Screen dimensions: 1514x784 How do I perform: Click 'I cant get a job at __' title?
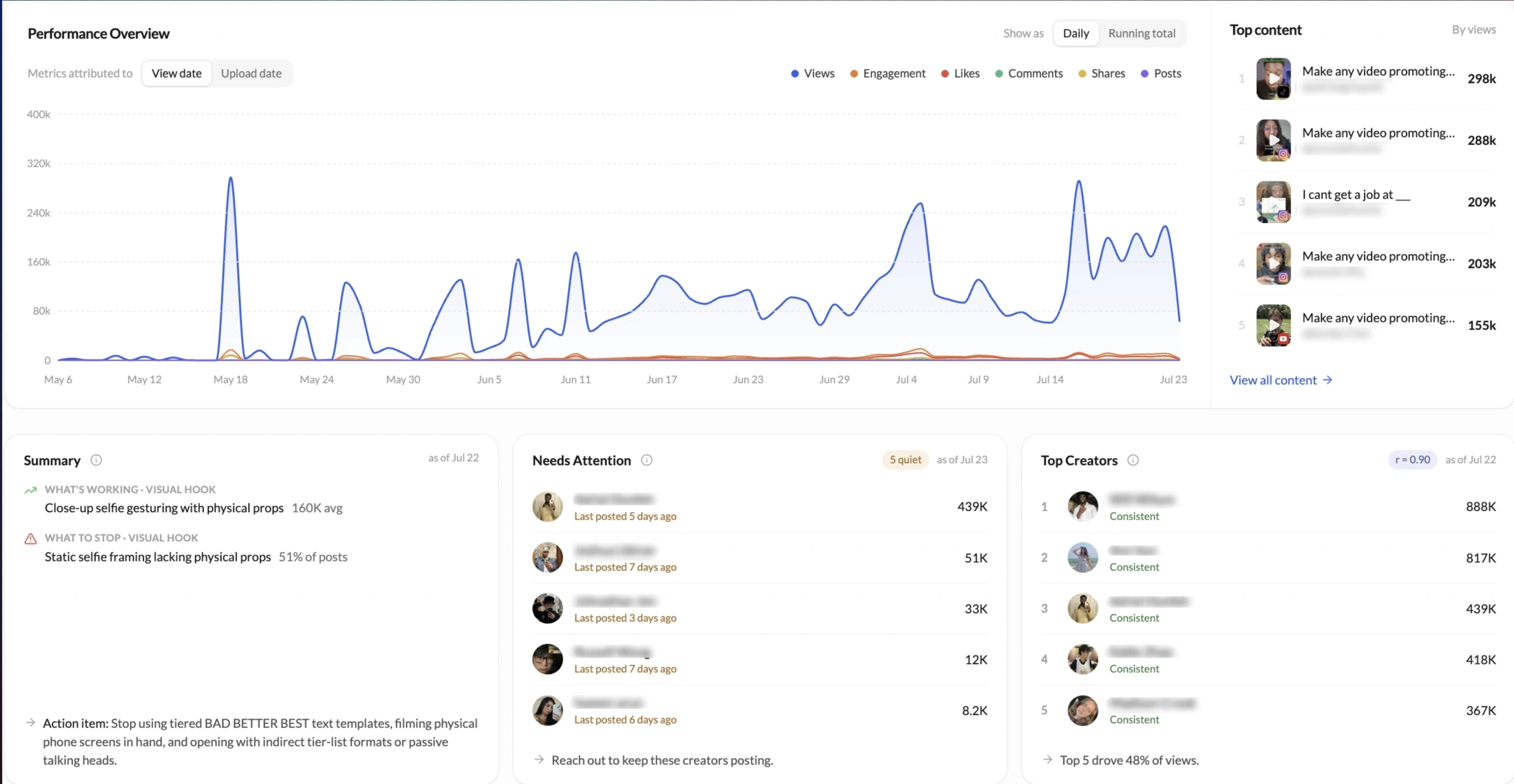1356,194
